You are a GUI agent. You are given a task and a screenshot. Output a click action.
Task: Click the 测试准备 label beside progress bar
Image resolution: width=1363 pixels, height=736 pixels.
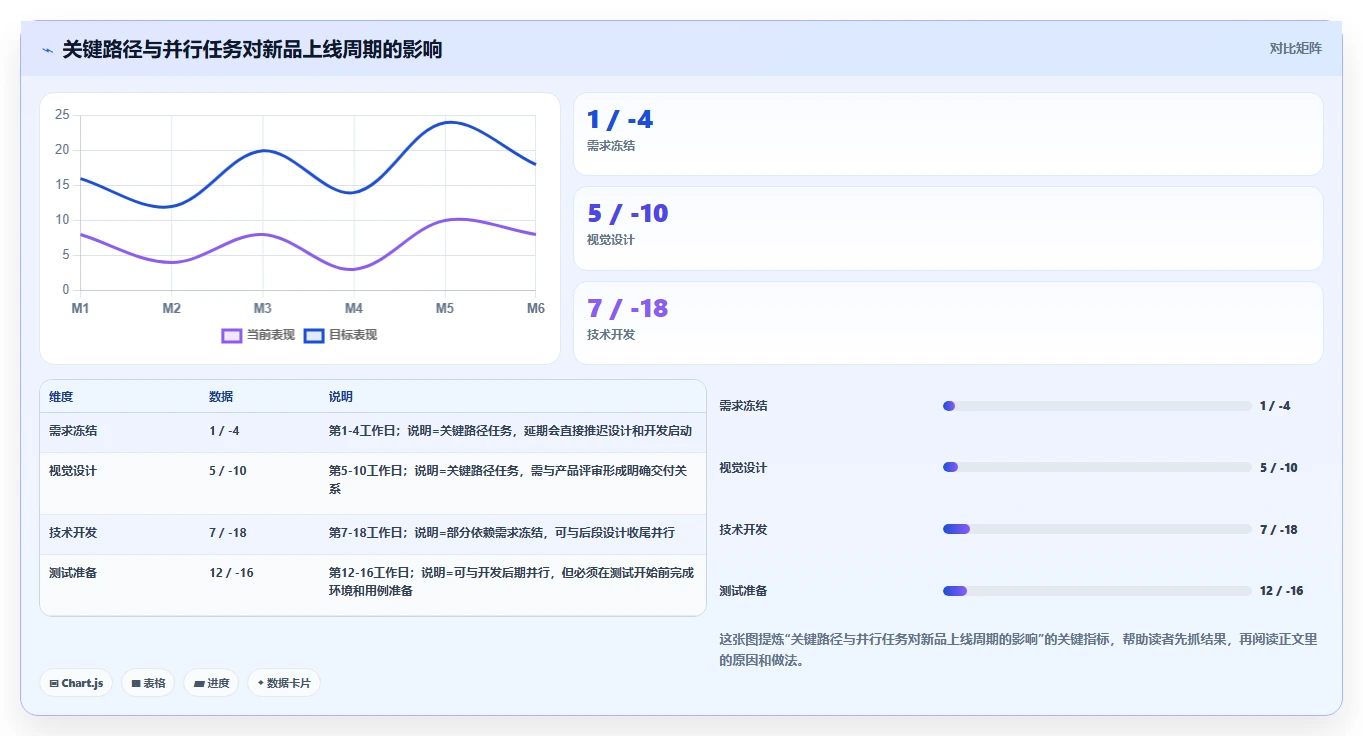743,591
